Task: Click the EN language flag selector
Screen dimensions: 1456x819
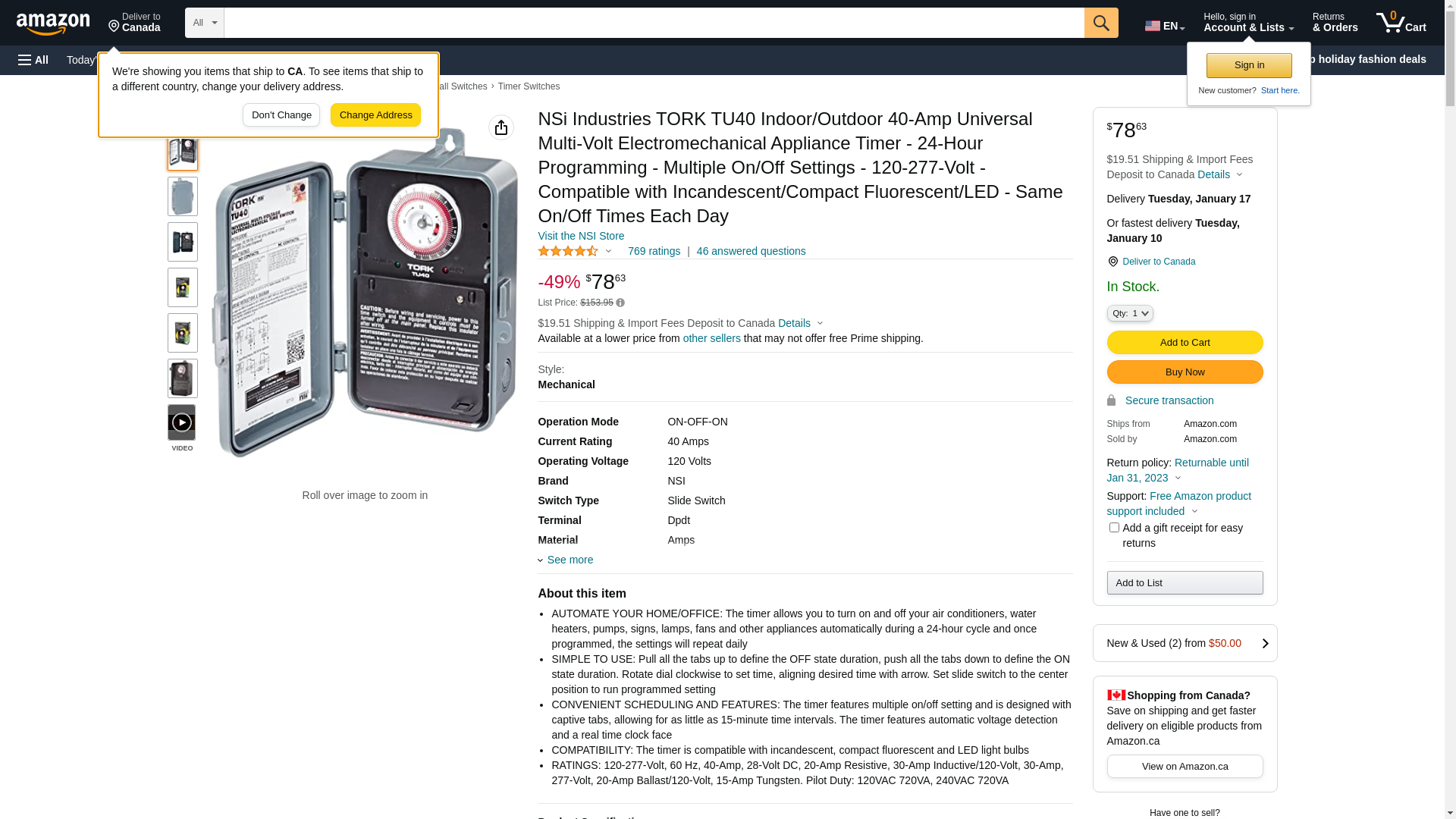Action: [x=1164, y=26]
